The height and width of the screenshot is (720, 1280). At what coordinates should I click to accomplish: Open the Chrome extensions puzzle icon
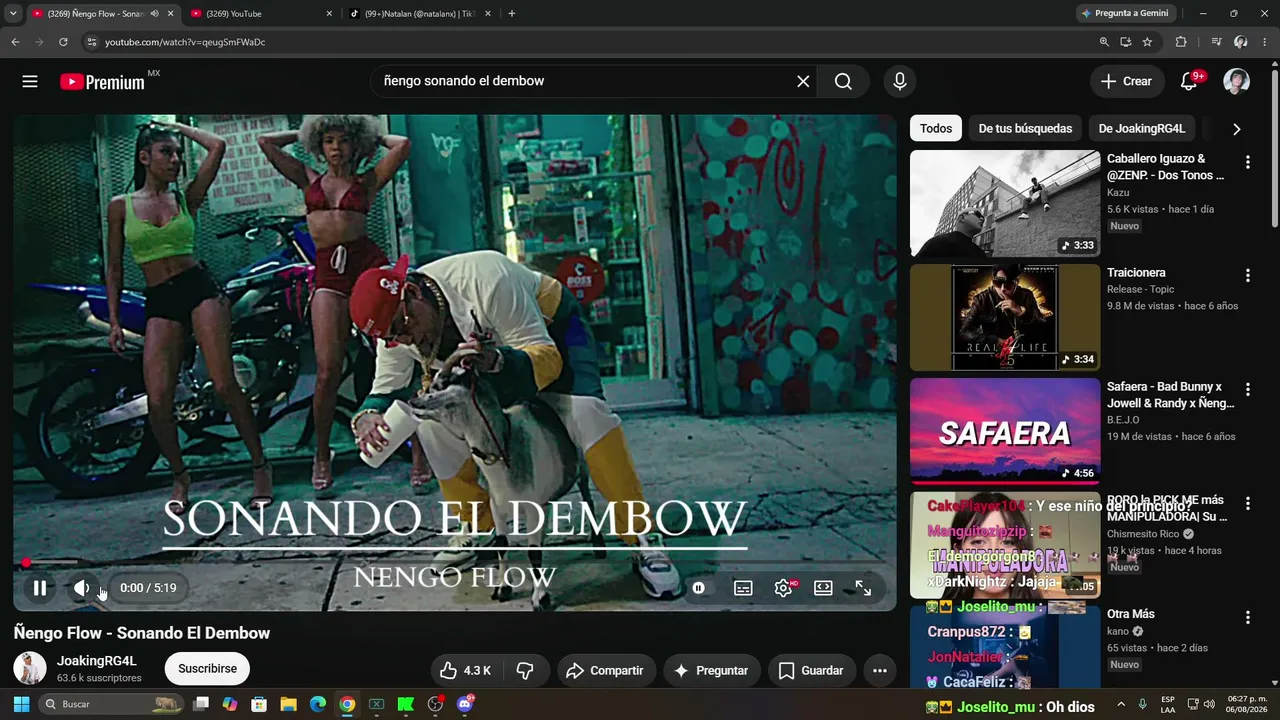(1181, 42)
